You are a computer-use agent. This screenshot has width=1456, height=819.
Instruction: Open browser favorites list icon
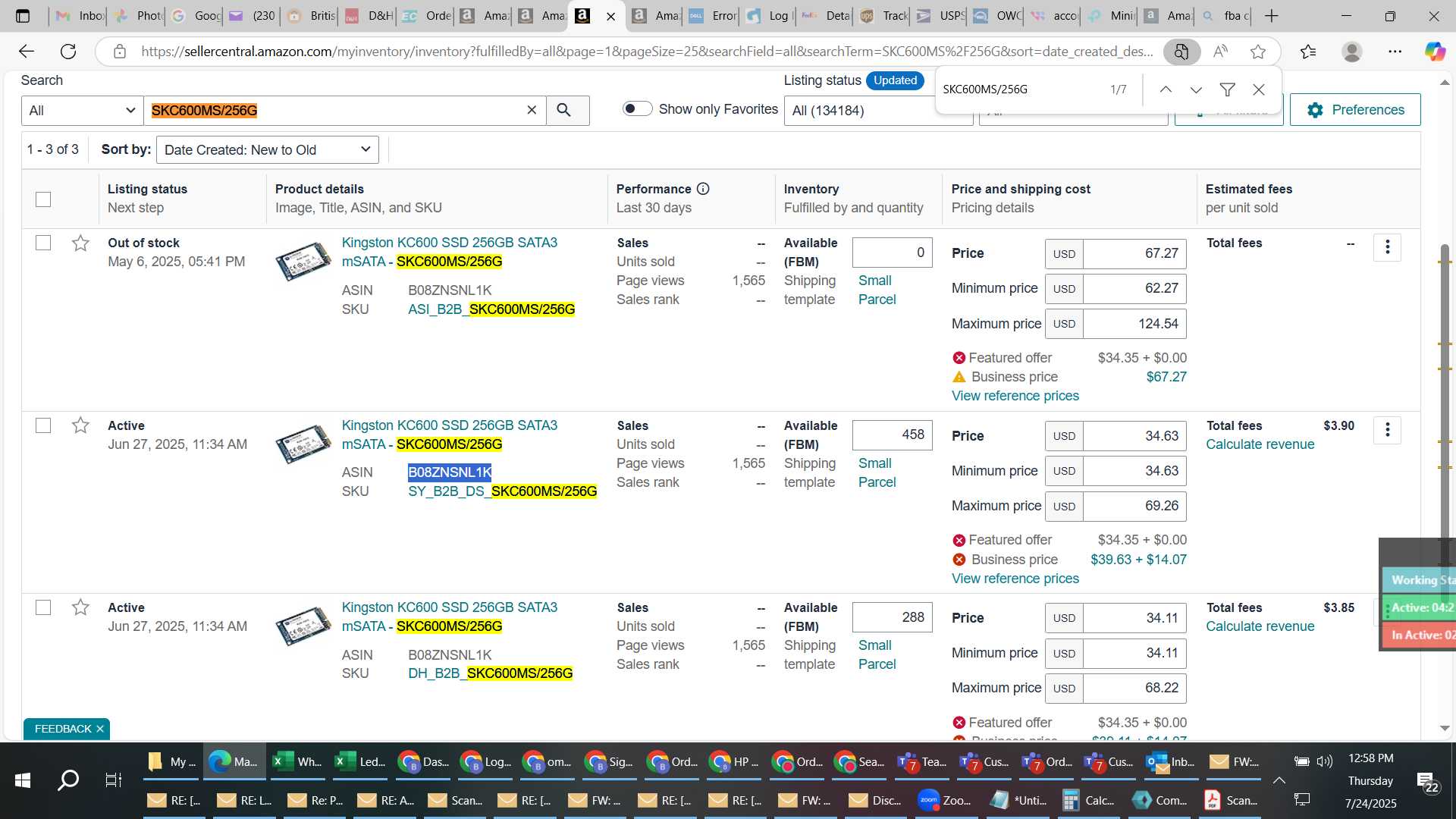(x=1308, y=52)
